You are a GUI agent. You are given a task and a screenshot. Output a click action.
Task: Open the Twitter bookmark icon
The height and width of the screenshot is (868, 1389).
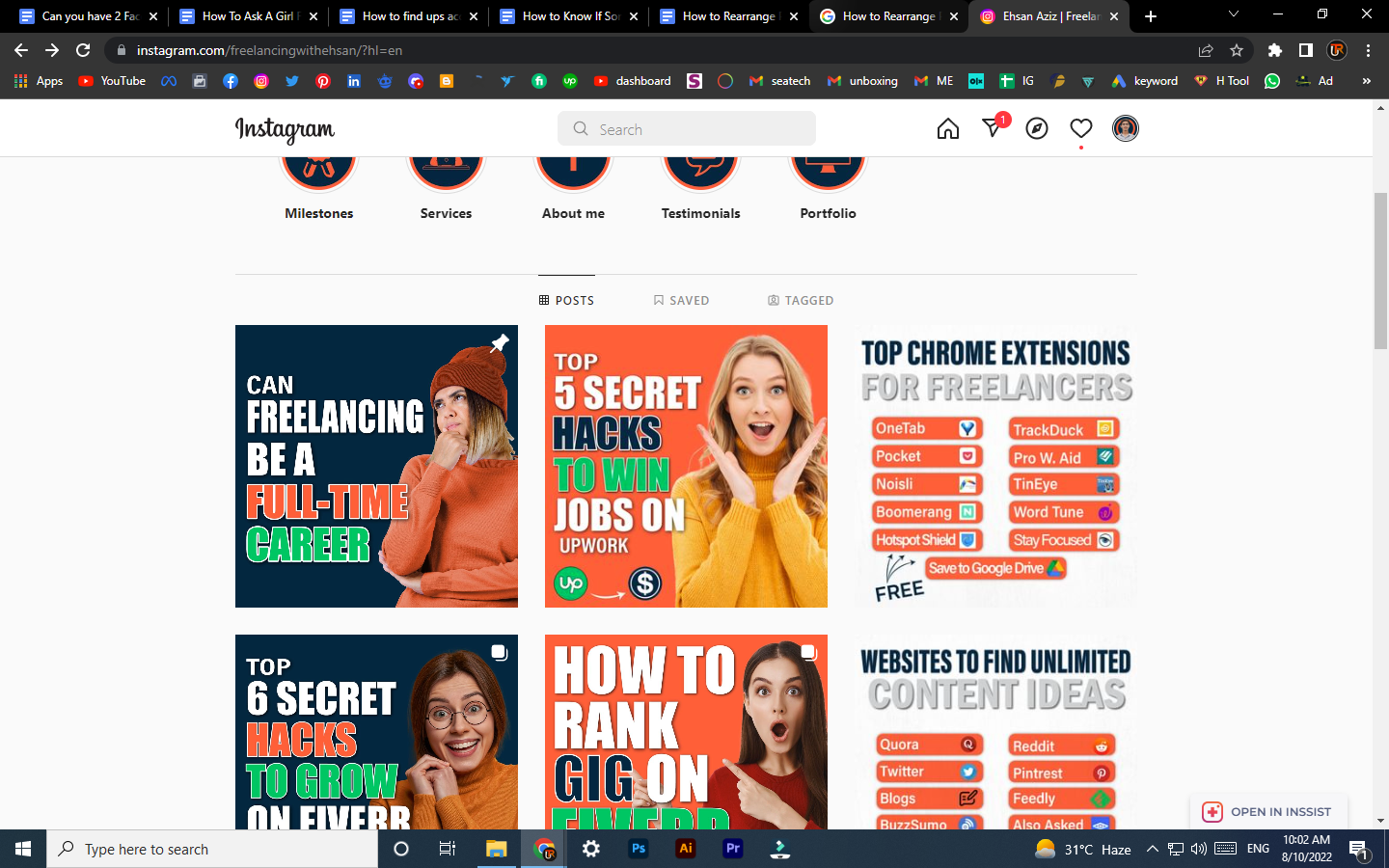click(x=292, y=81)
